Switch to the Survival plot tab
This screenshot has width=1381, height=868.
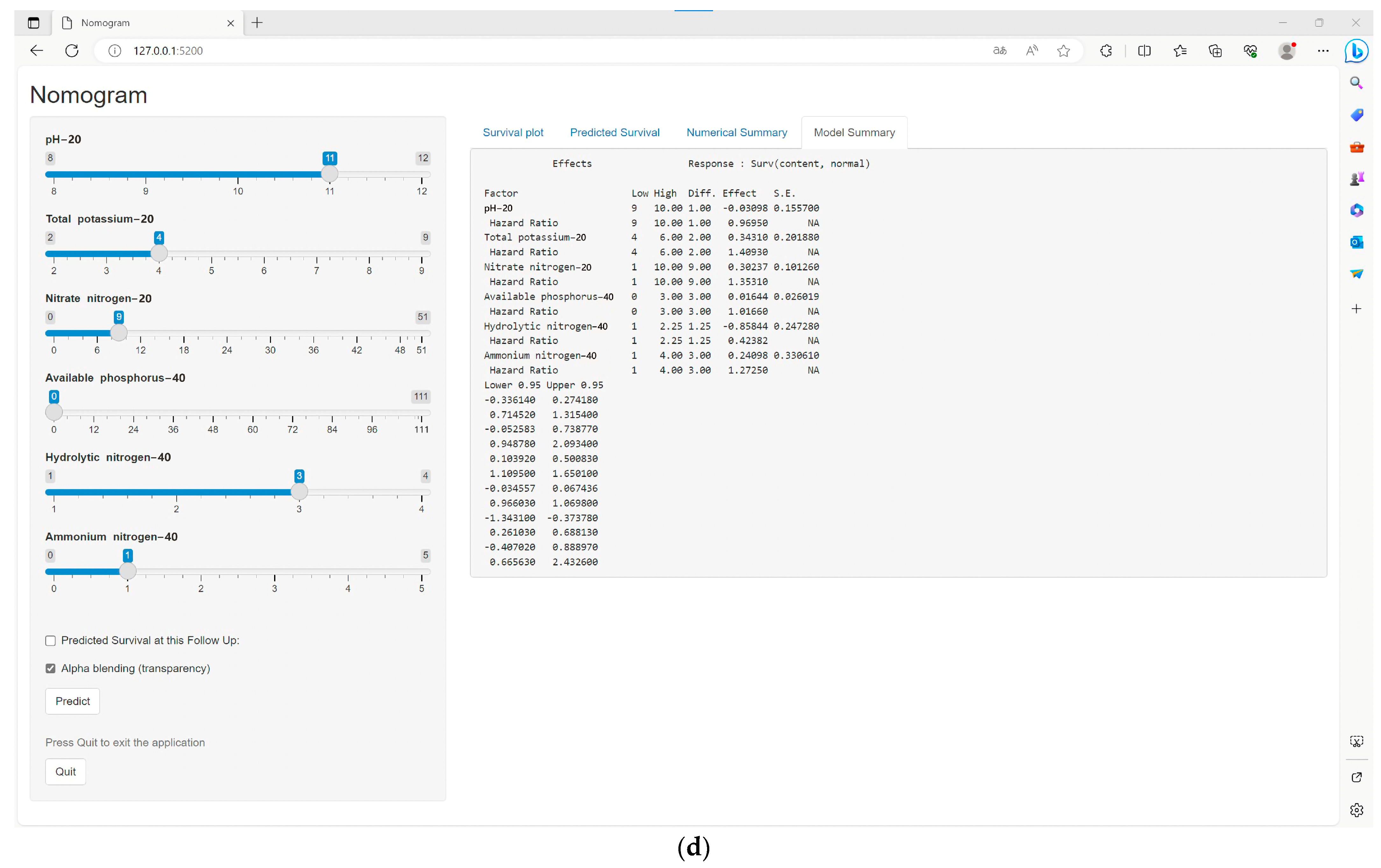513,132
